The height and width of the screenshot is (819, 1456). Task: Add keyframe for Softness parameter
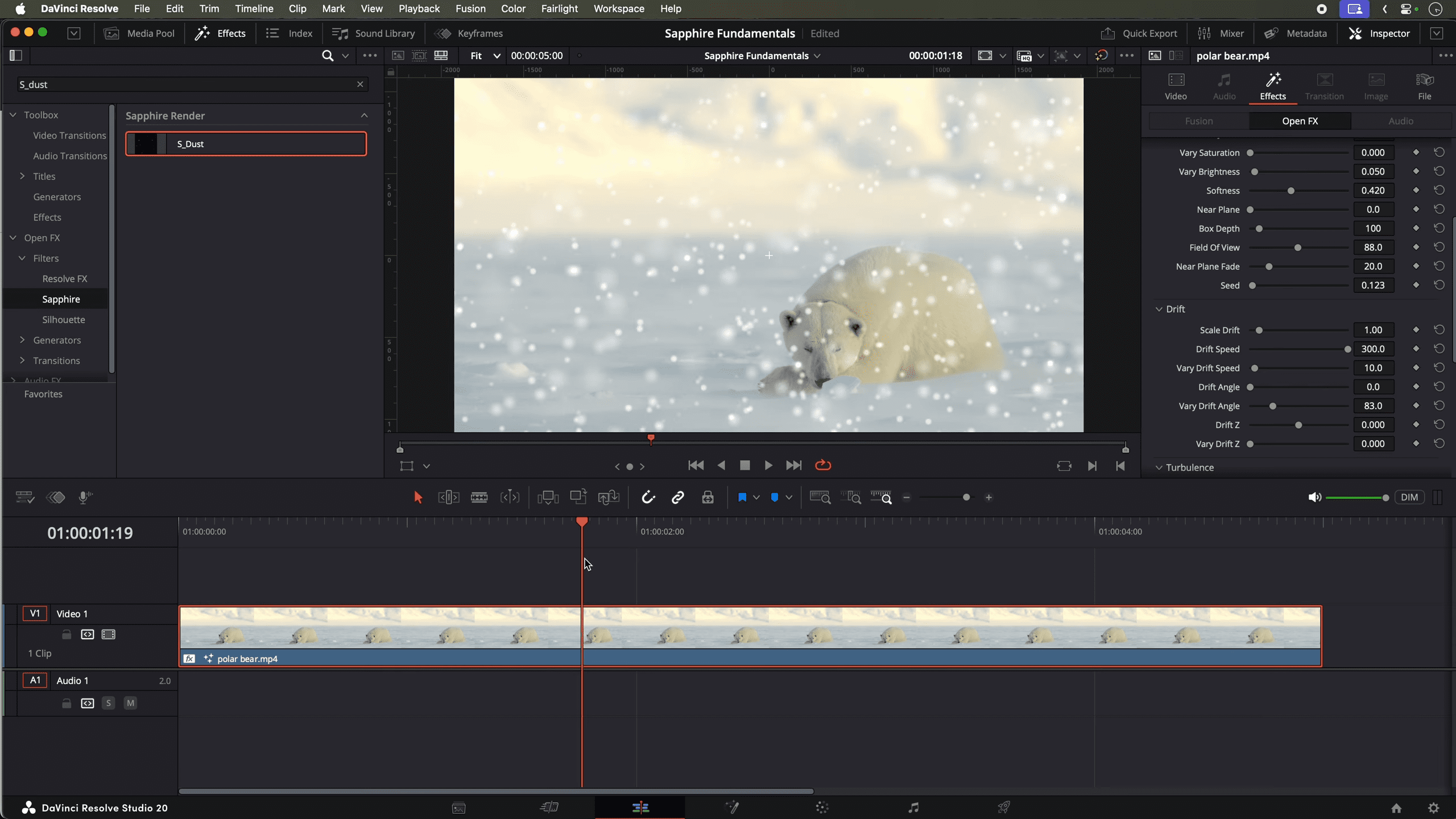[x=1416, y=190]
